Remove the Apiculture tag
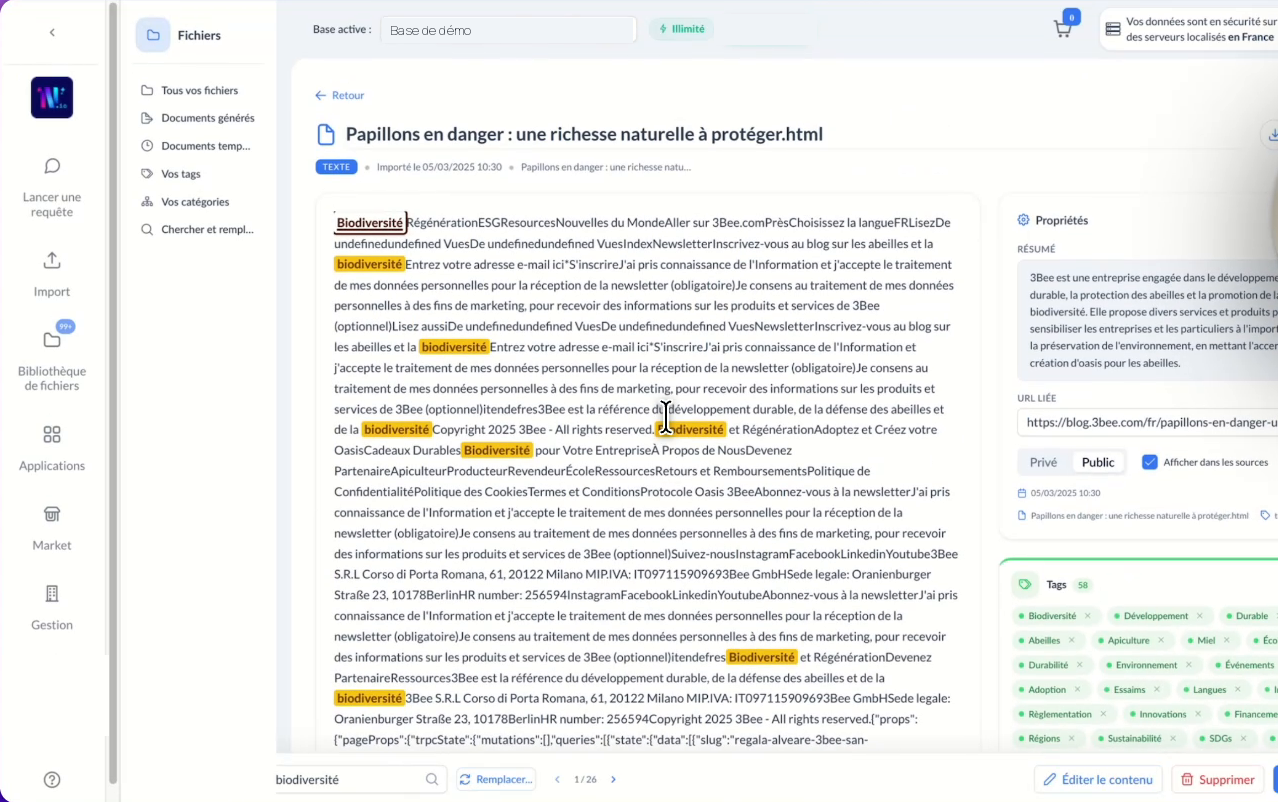The image size is (1278, 802). pyautogui.click(x=1161, y=641)
